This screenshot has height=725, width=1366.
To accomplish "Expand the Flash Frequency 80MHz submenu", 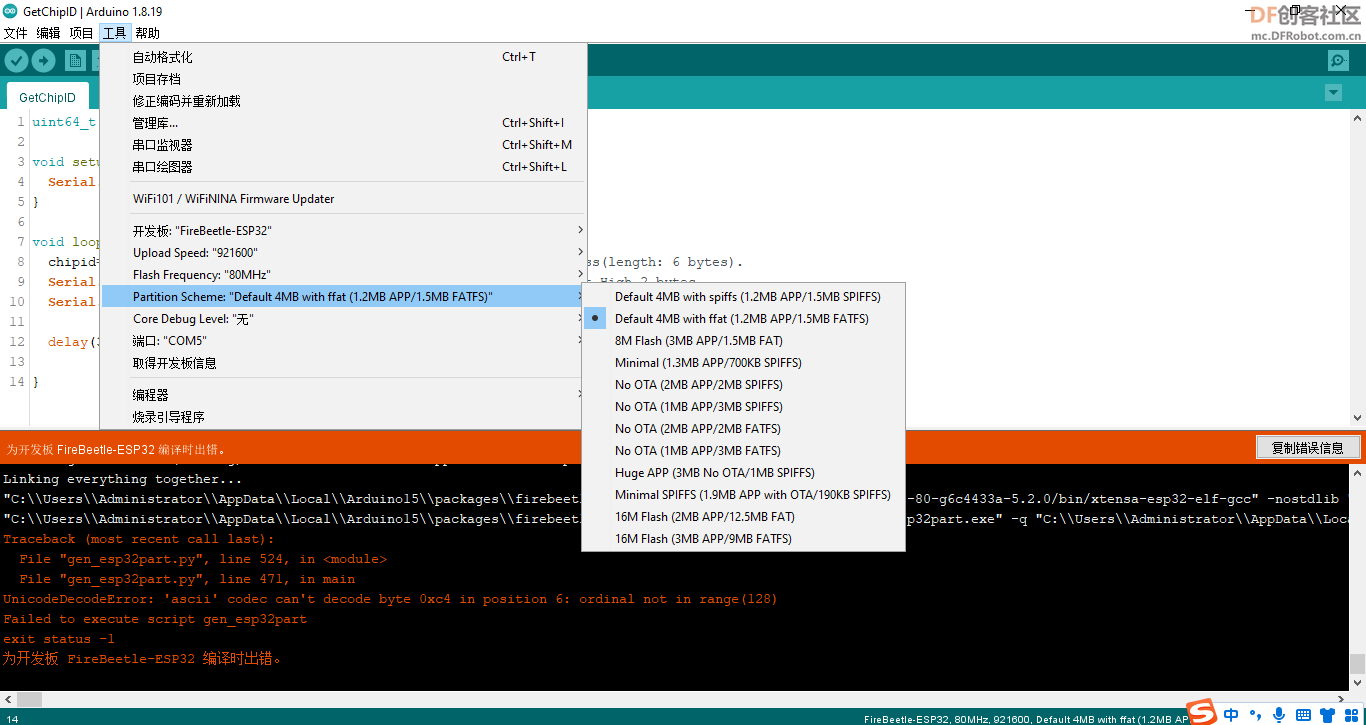I will pos(342,275).
